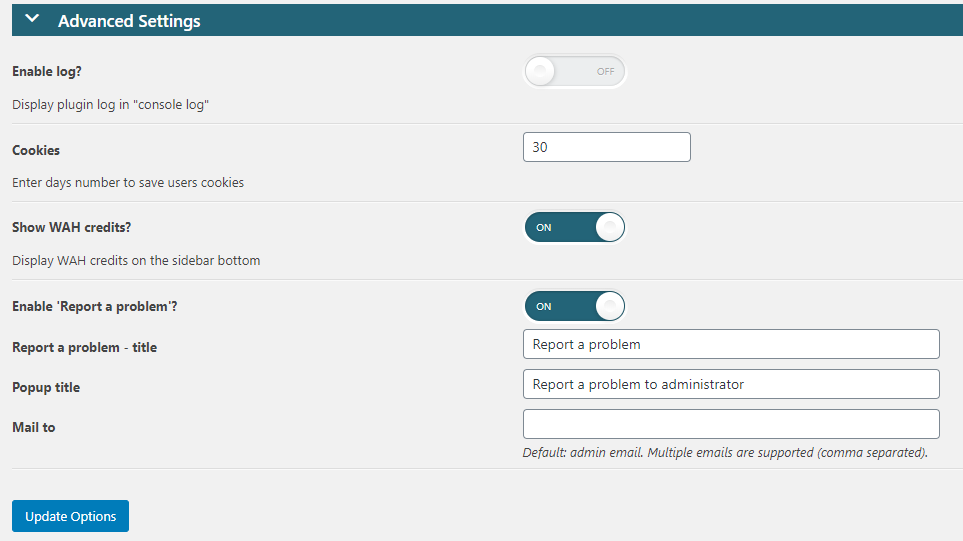Screen dimensions: 963x541
Task: Collapse the Advanced Settings chevron
Action: pyautogui.click(x=32, y=19)
